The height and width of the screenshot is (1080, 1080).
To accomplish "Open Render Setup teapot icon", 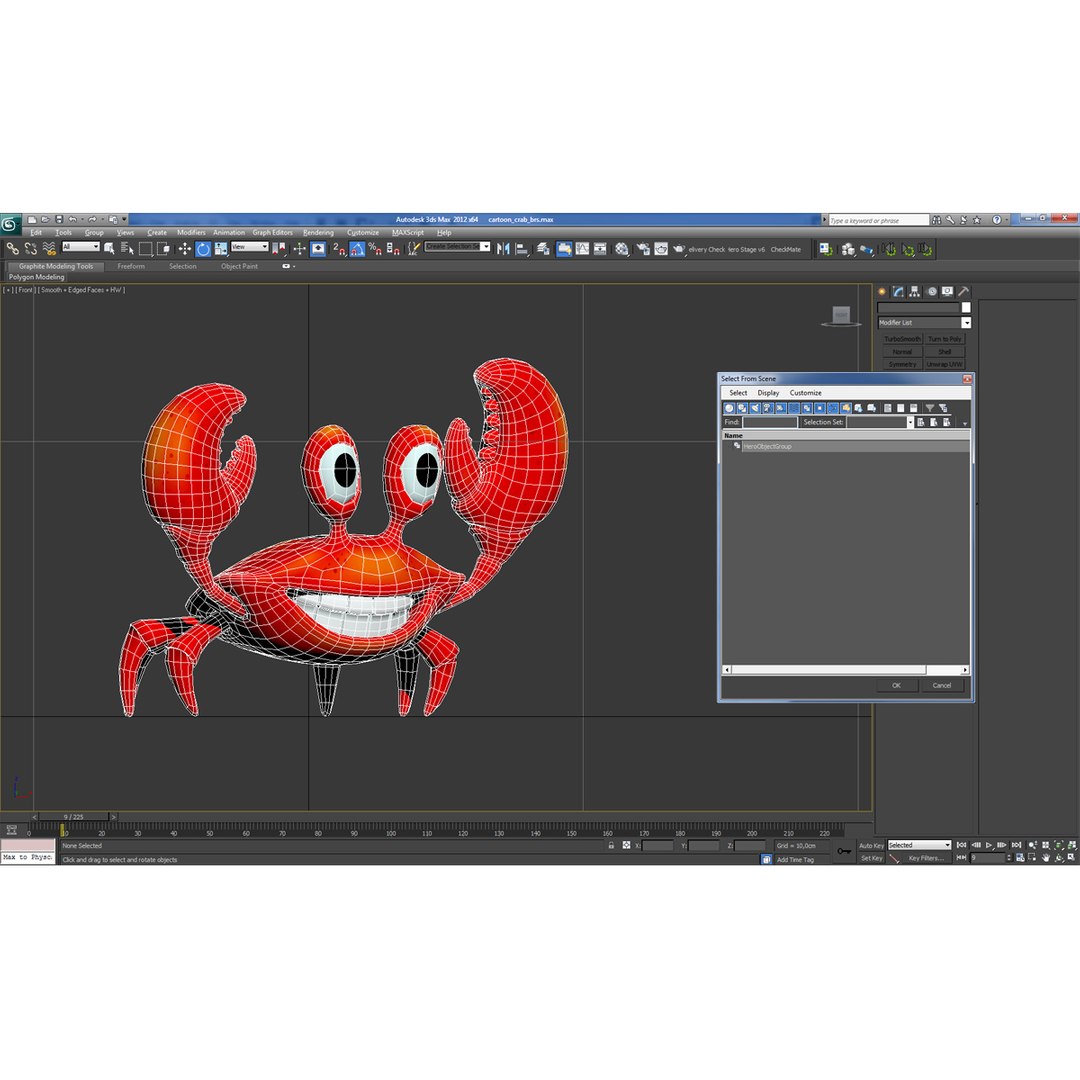I will click(x=643, y=249).
